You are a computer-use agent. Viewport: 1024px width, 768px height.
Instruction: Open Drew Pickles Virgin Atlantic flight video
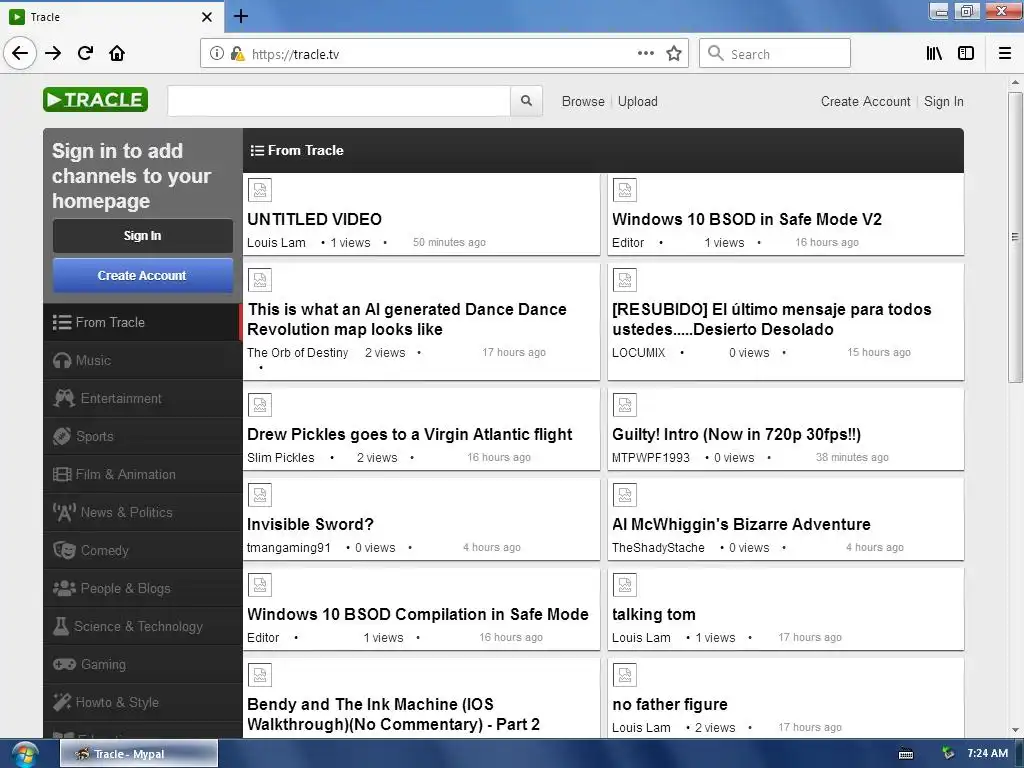[409, 434]
